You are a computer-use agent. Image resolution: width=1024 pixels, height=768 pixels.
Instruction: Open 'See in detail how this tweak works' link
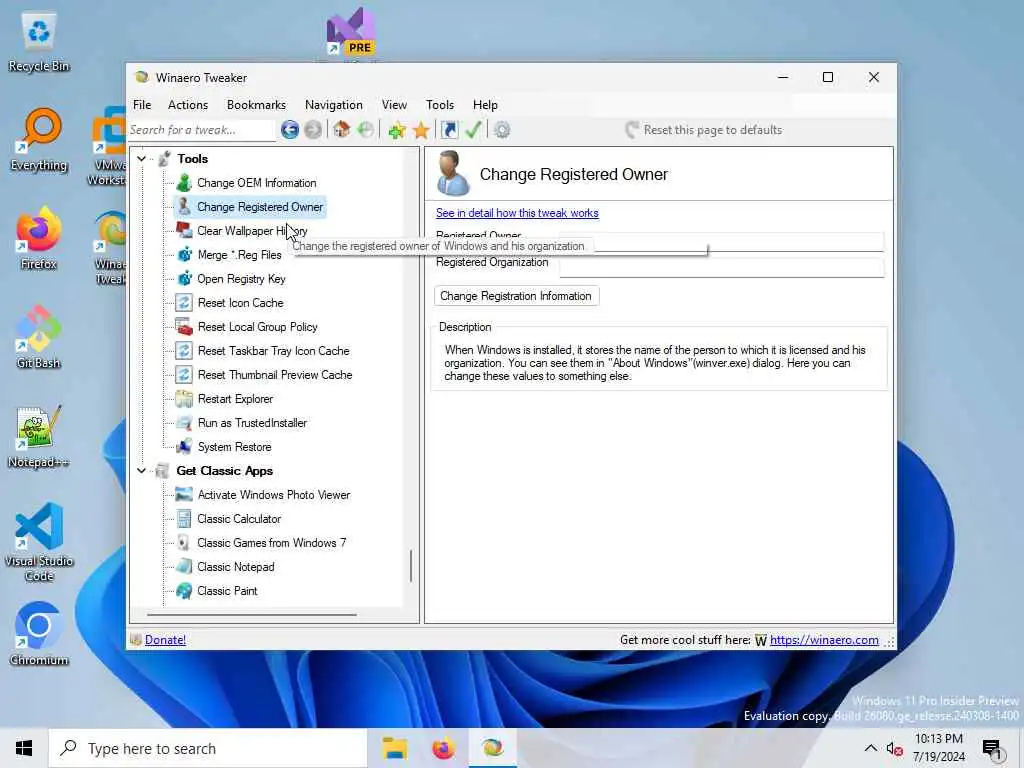tap(517, 213)
